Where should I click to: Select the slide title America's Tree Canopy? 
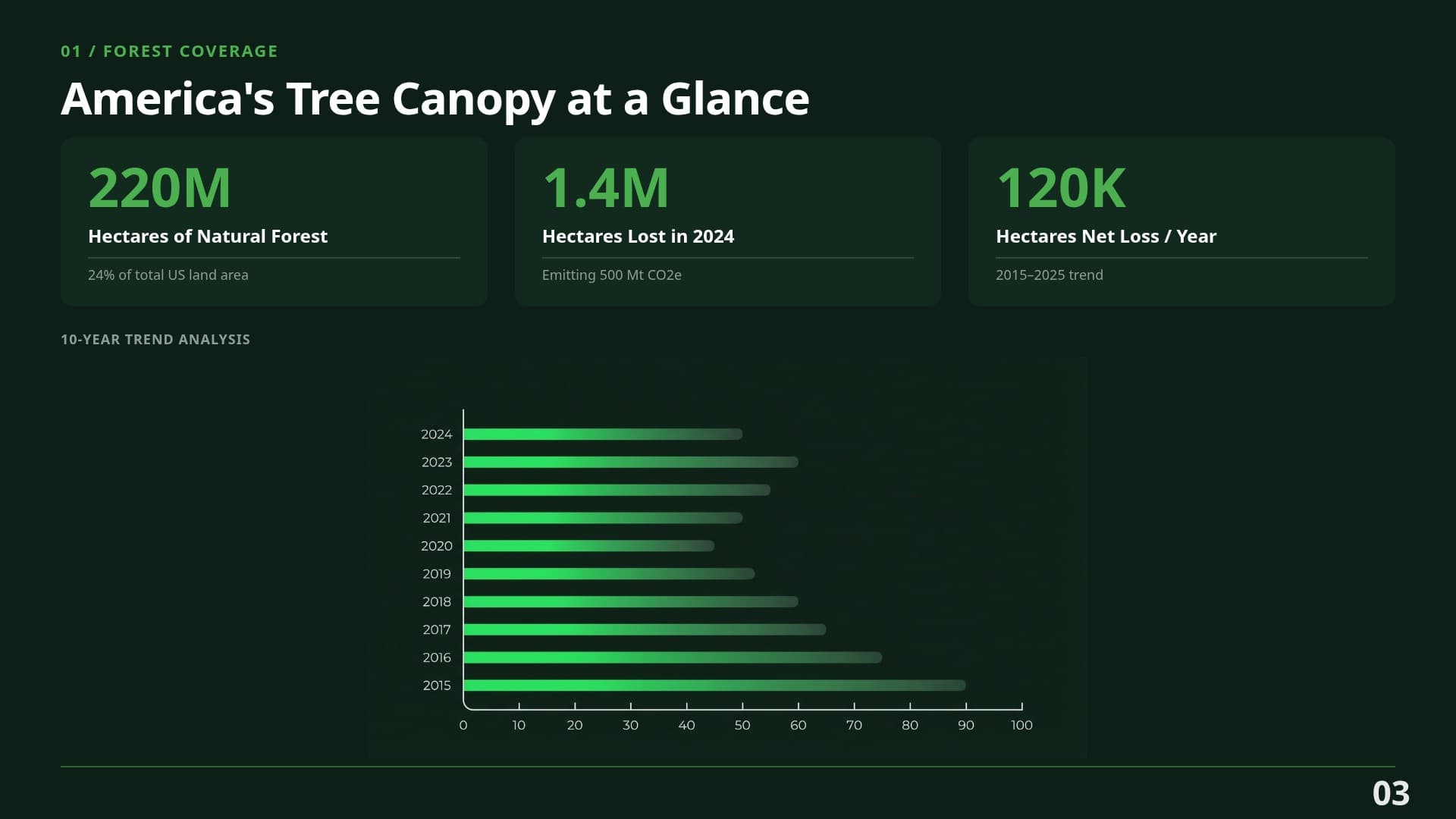435,99
